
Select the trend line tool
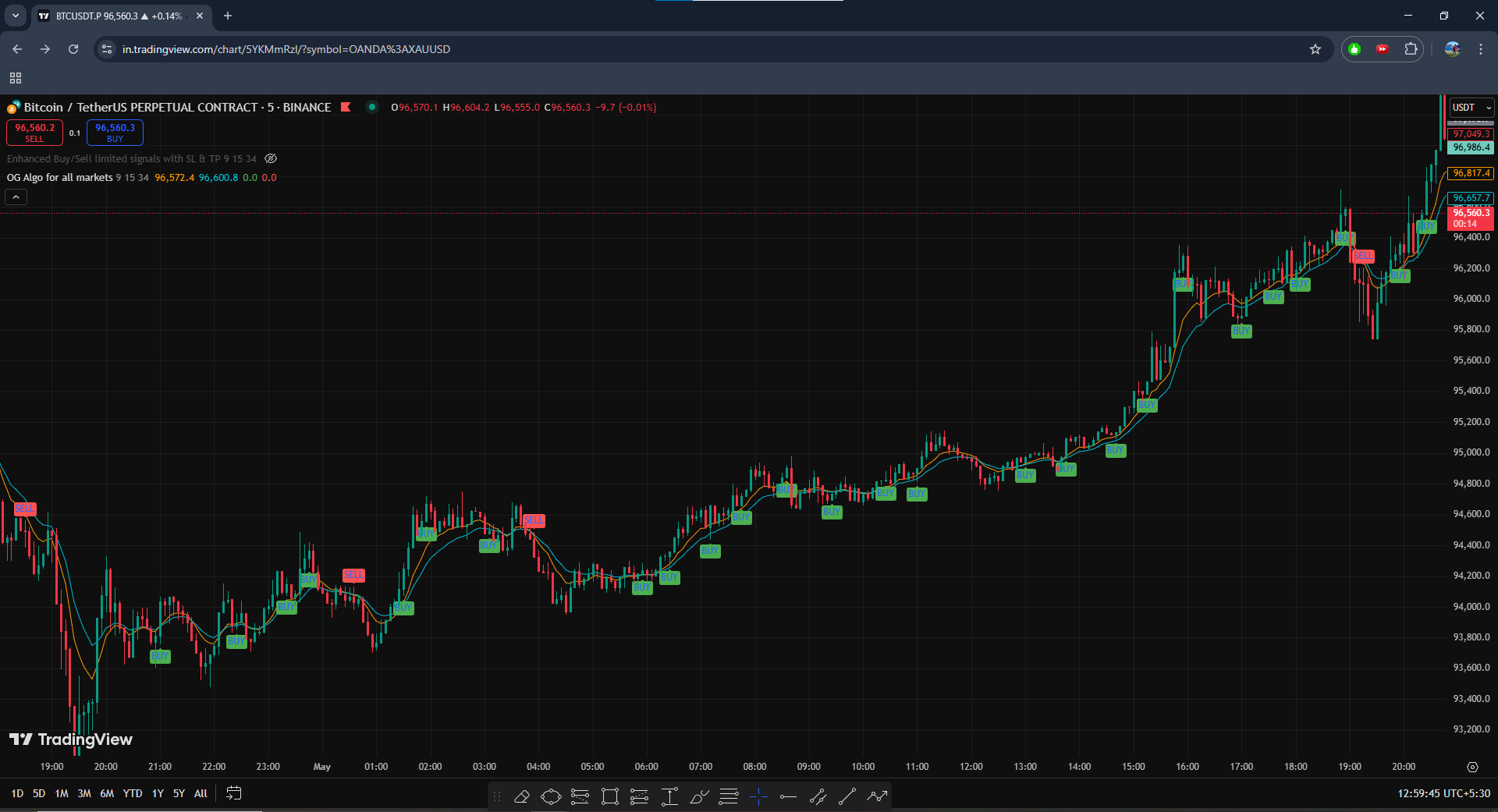tap(847, 796)
